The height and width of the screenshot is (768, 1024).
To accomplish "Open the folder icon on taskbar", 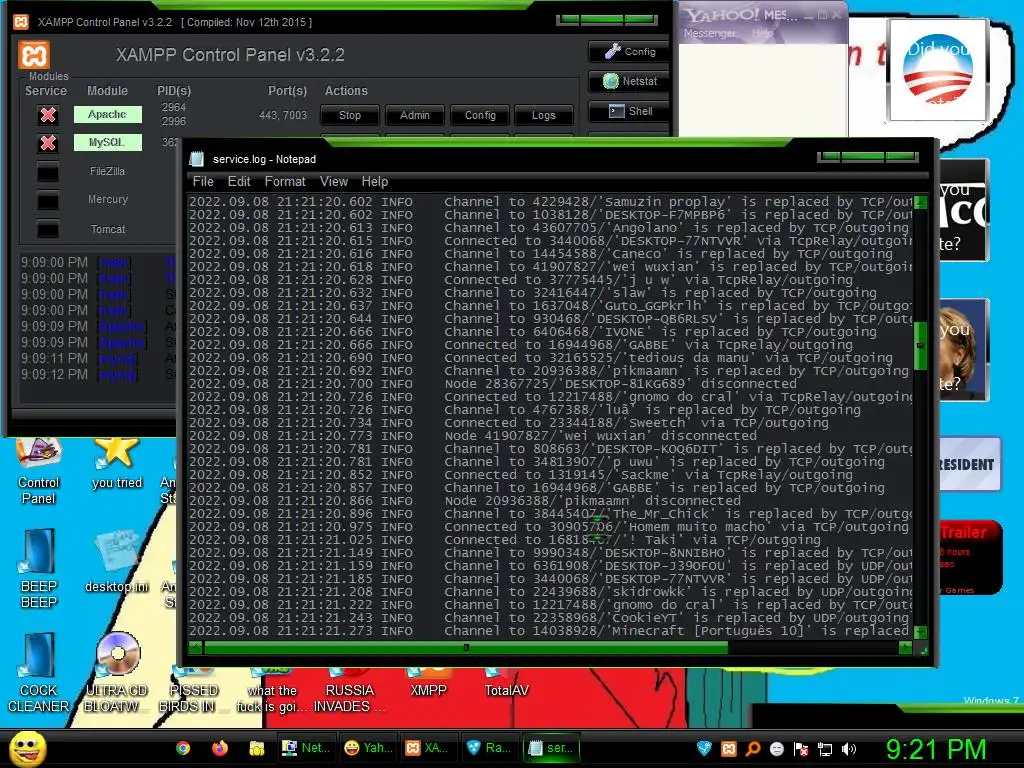I will tap(257, 748).
